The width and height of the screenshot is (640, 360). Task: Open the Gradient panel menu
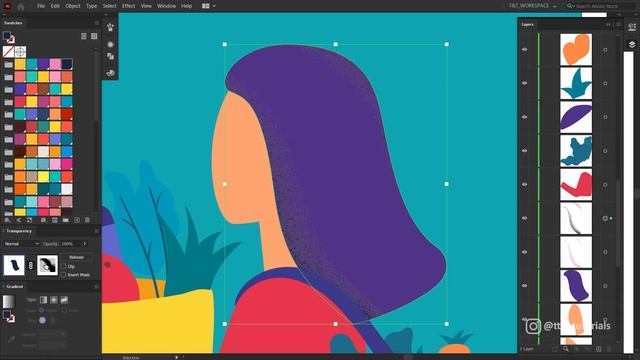coord(96,287)
